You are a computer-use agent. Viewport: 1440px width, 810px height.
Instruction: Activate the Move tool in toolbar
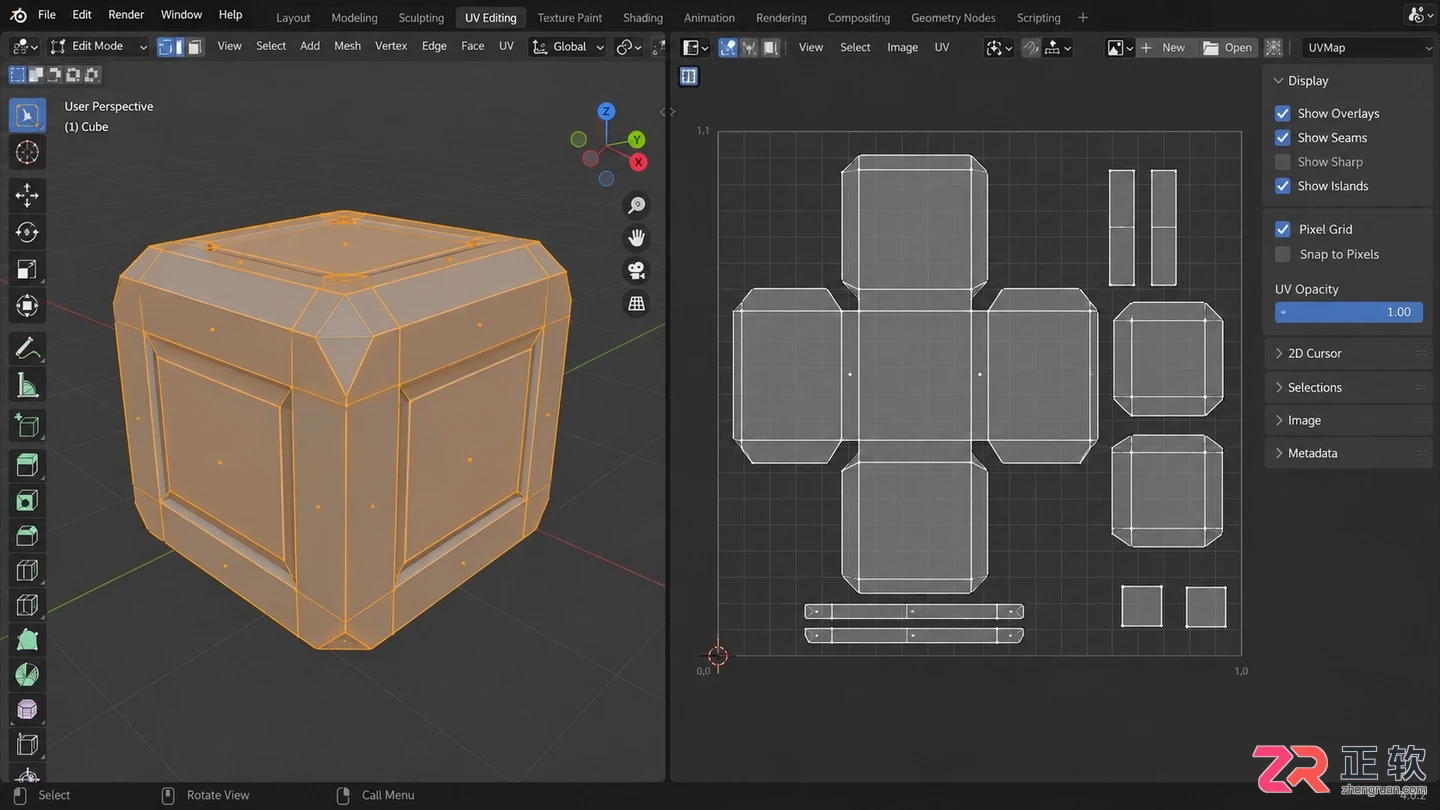pos(27,195)
